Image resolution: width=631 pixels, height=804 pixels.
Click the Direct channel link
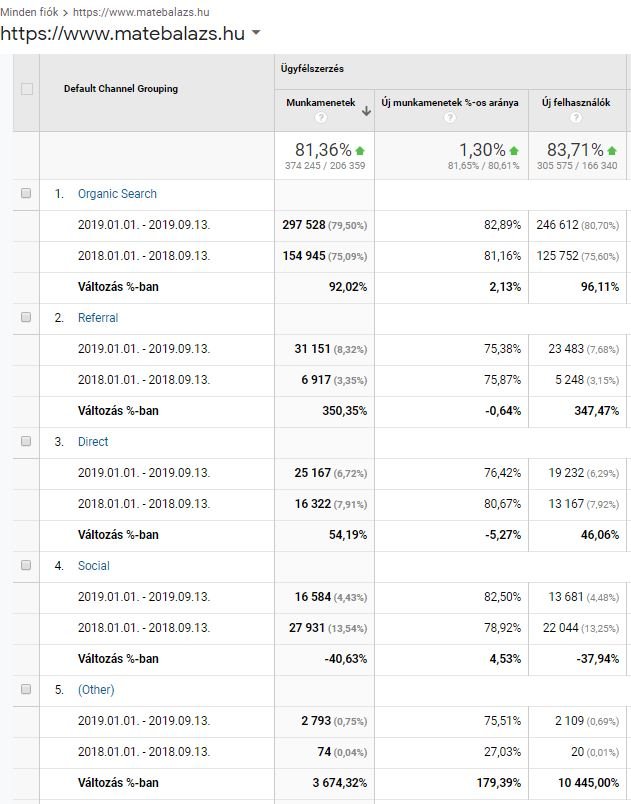[x=93, y=442]
